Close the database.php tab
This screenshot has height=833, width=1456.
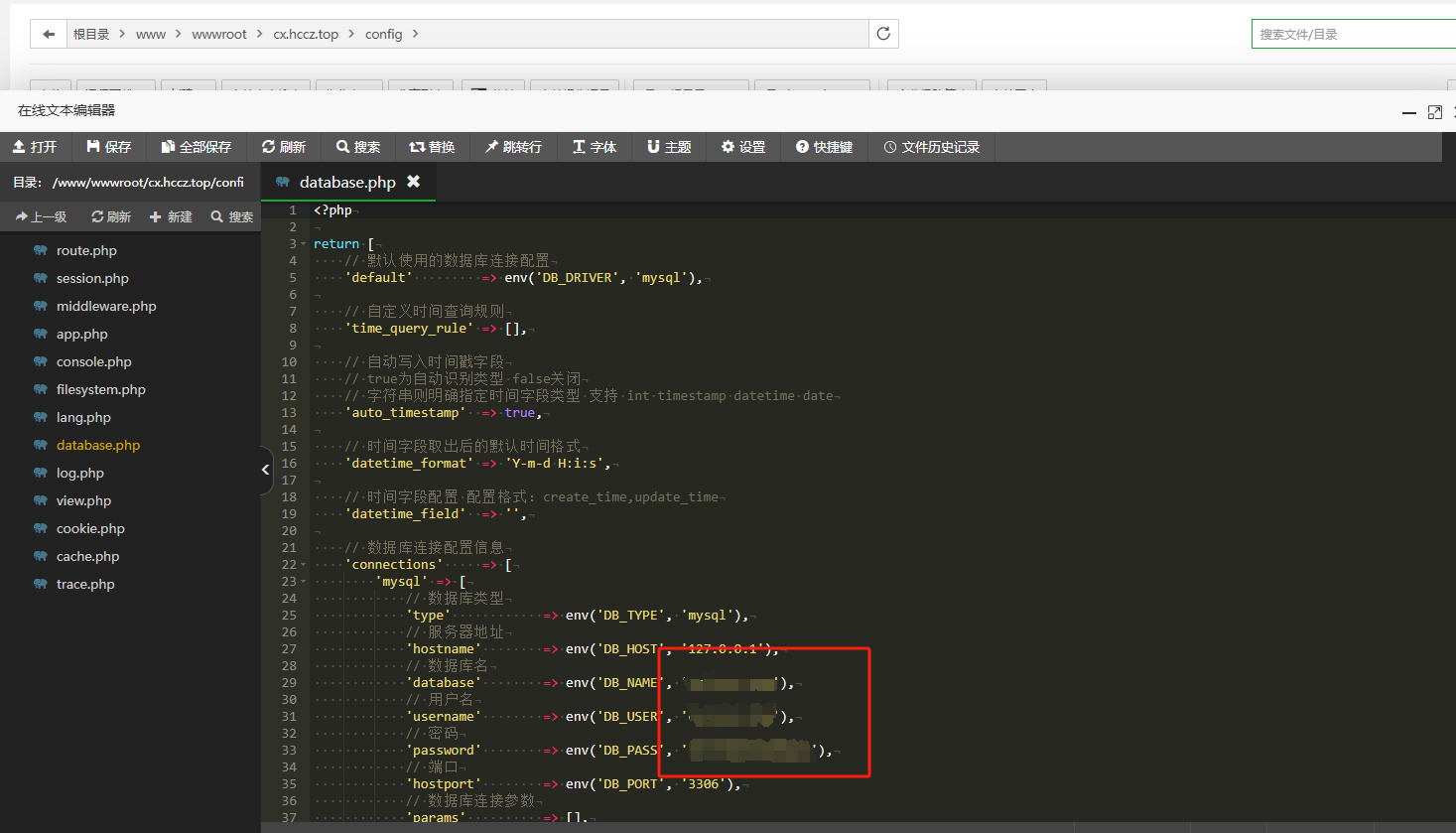414,182
